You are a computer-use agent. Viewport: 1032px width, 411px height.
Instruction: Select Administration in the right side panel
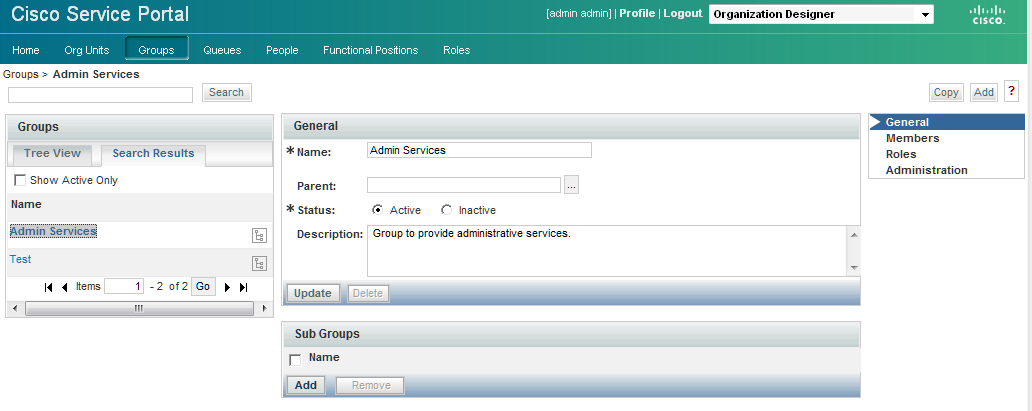[927, 170]
